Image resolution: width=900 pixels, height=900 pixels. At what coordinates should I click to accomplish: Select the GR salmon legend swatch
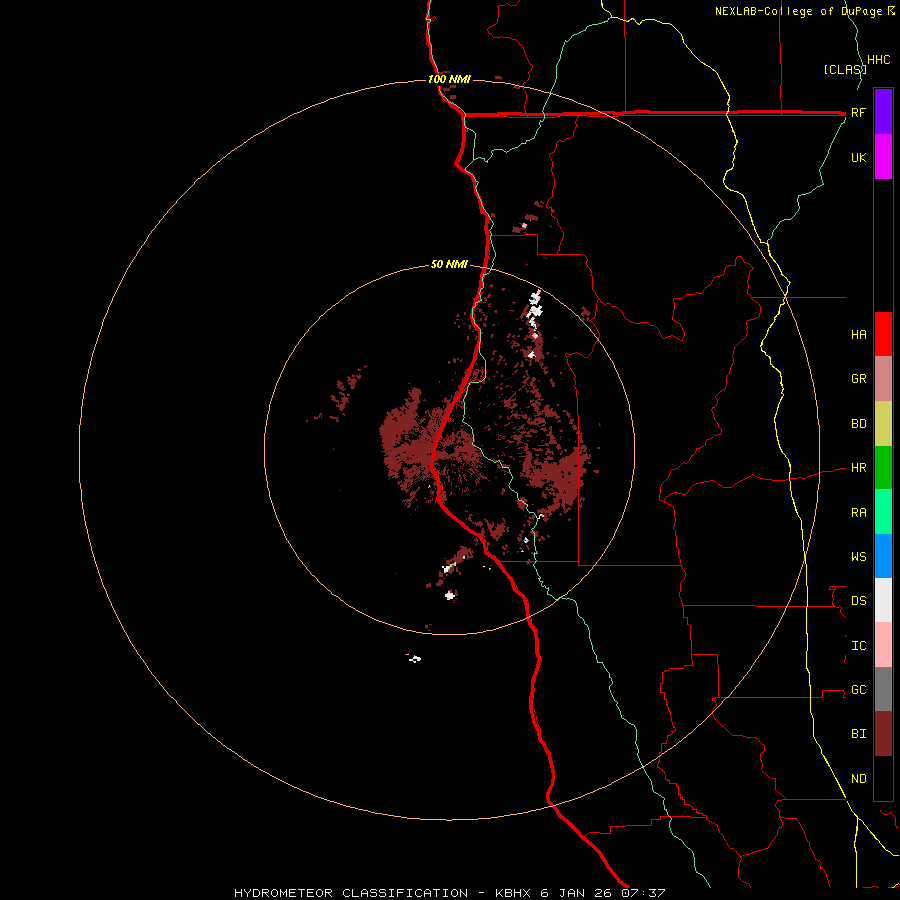pos(883,379)
